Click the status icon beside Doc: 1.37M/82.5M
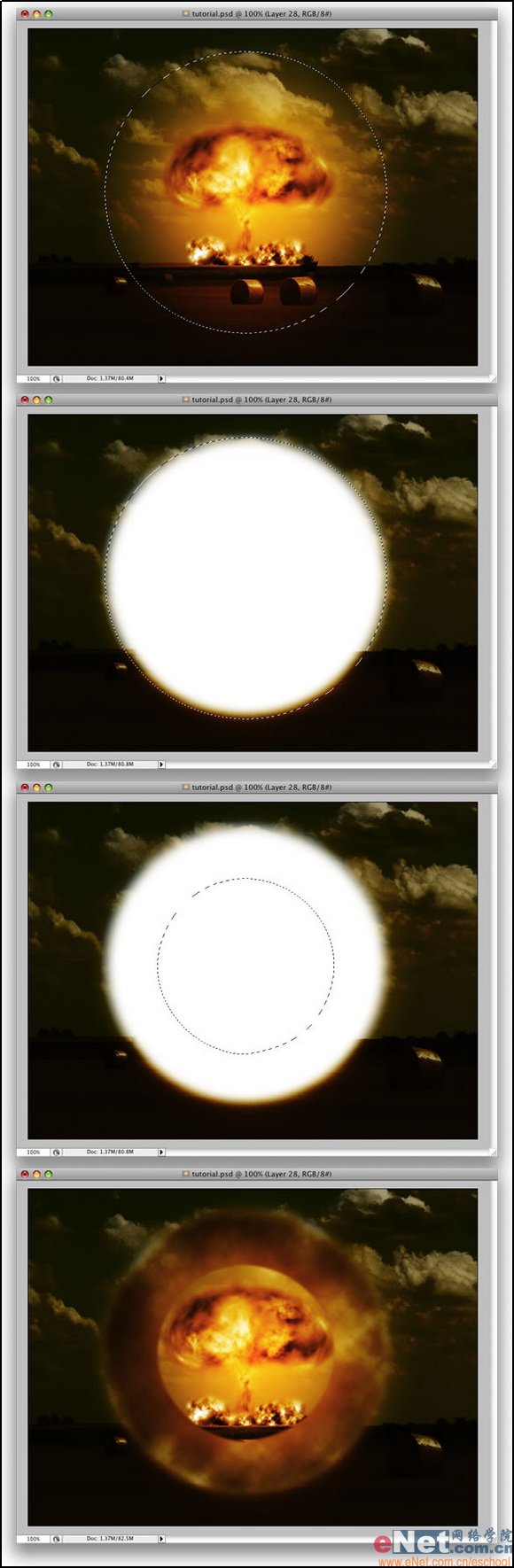The image size is (514, 1568). pos(56,1539)
